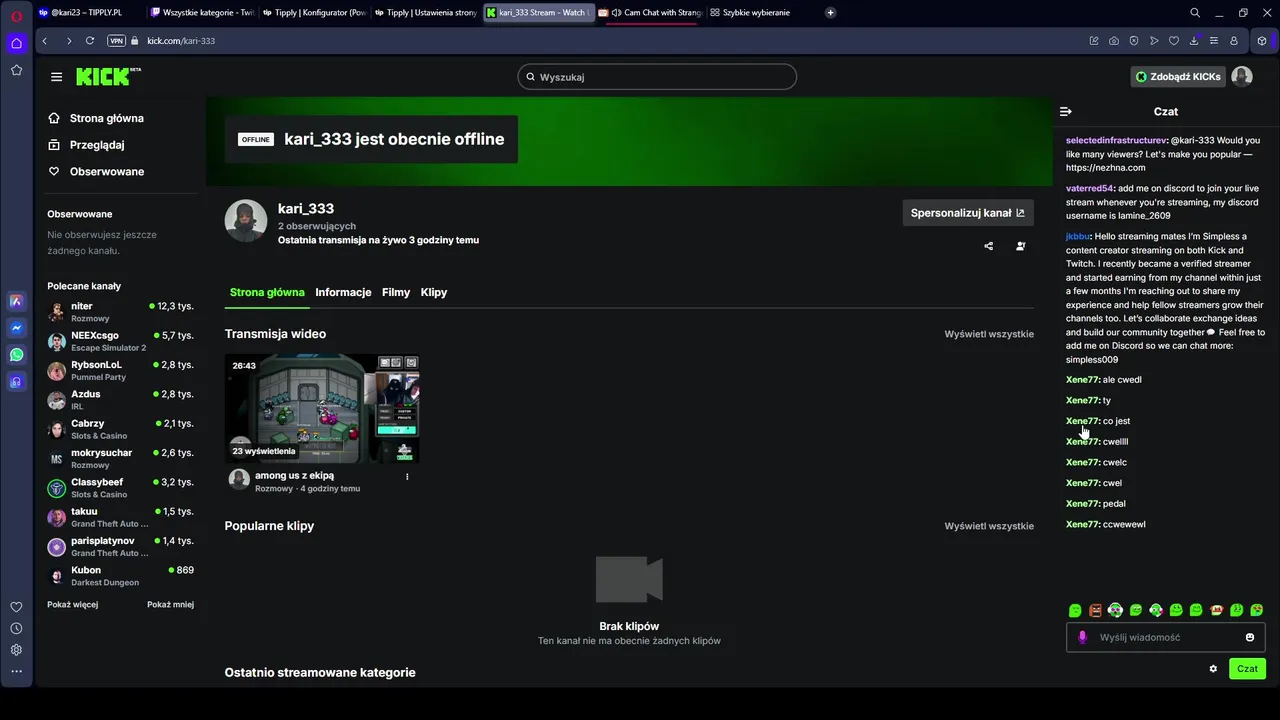The image size is (1280, 720).
Task: Open recommended channel NEEXcsgo
Action: click(120, 341)
